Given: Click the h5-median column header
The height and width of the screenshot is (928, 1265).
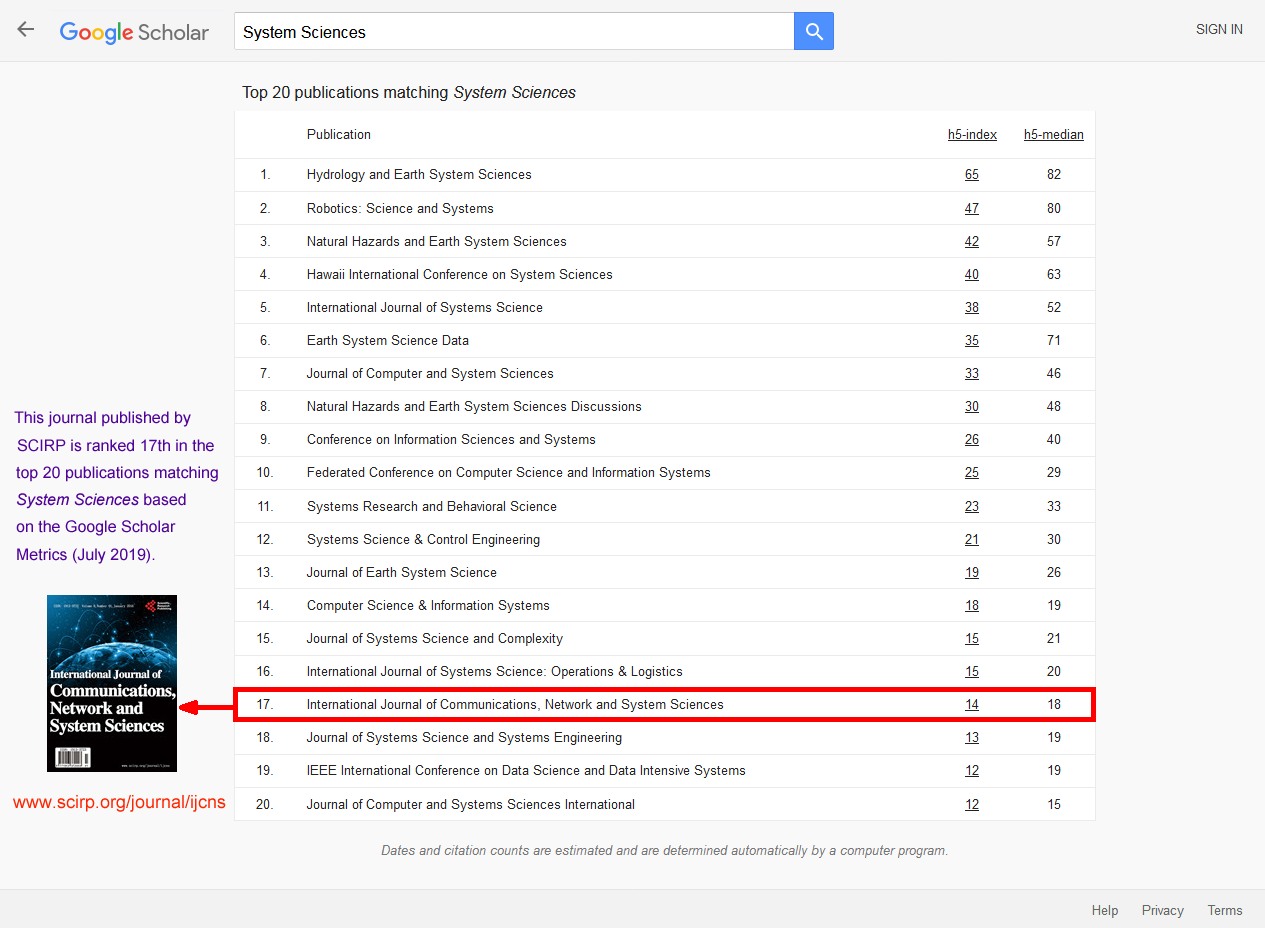Looking at the screenshot, I should [x=1053, y=135].
